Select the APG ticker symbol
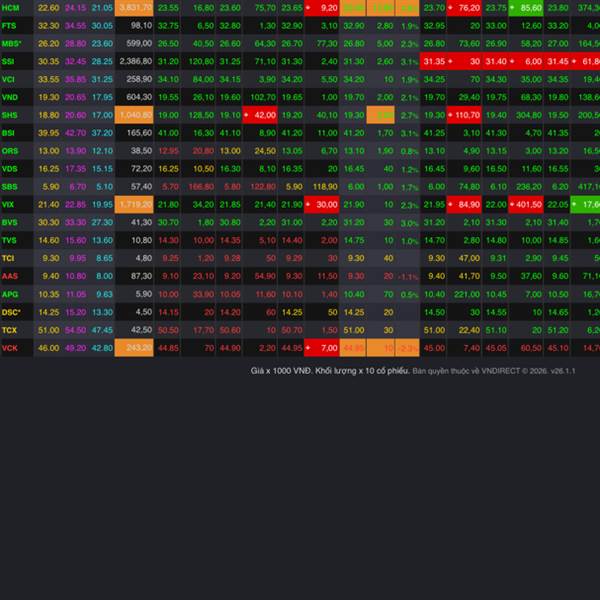This screenshot has width=600, height=600. (10, 294)
